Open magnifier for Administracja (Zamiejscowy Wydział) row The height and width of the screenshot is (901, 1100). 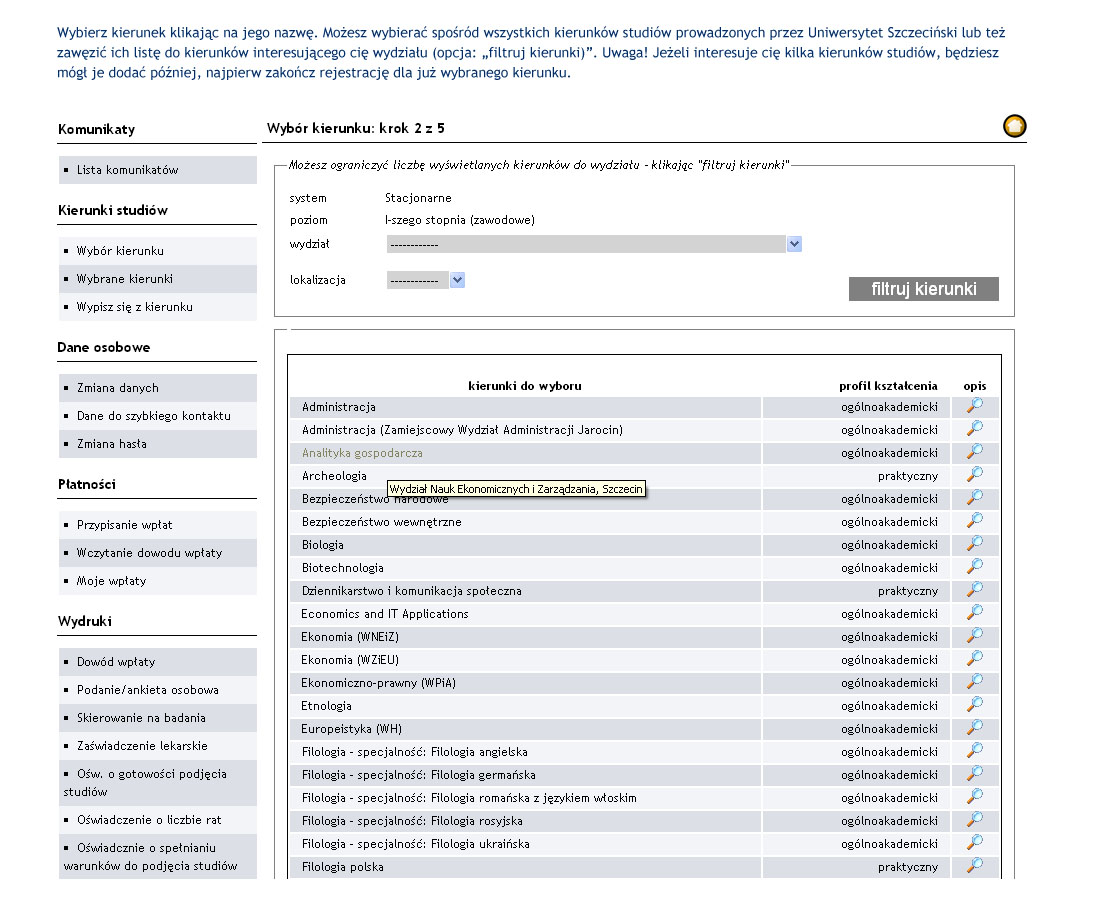tap(974, 429)
